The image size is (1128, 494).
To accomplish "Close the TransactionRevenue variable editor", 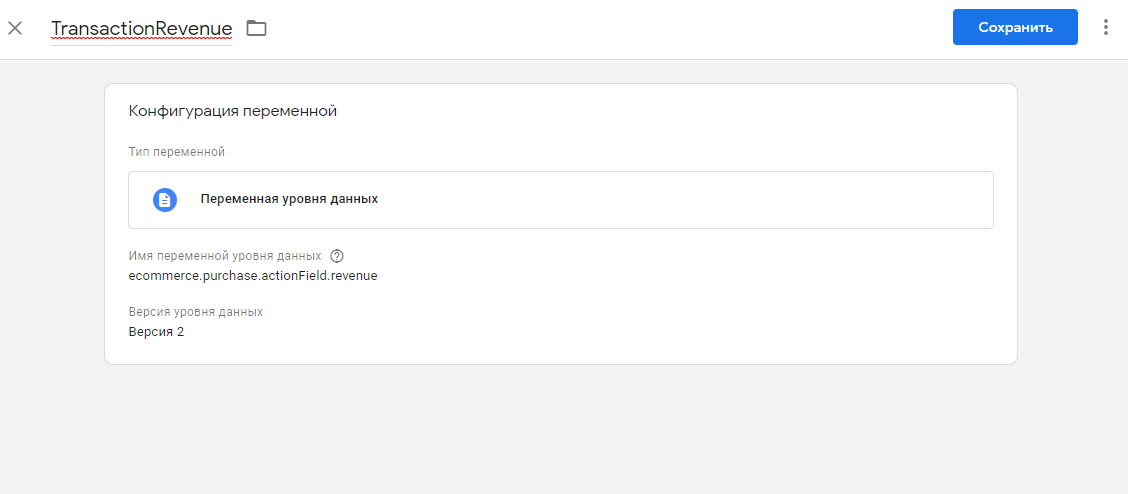I will 15,28.
